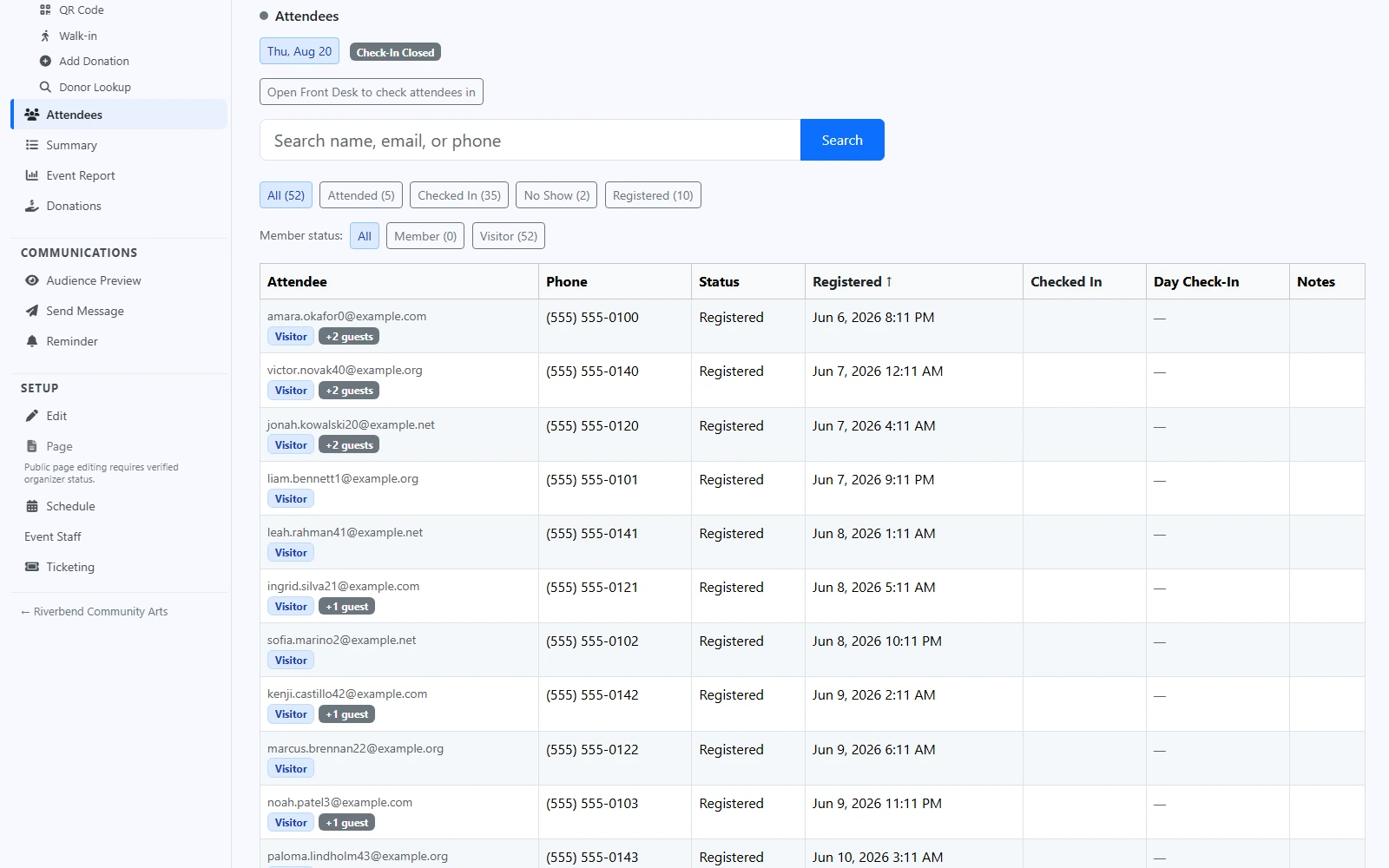Click the Donations hand icon
The height and width of the screenshot is (868, 1389).
(x=32, y=206)
